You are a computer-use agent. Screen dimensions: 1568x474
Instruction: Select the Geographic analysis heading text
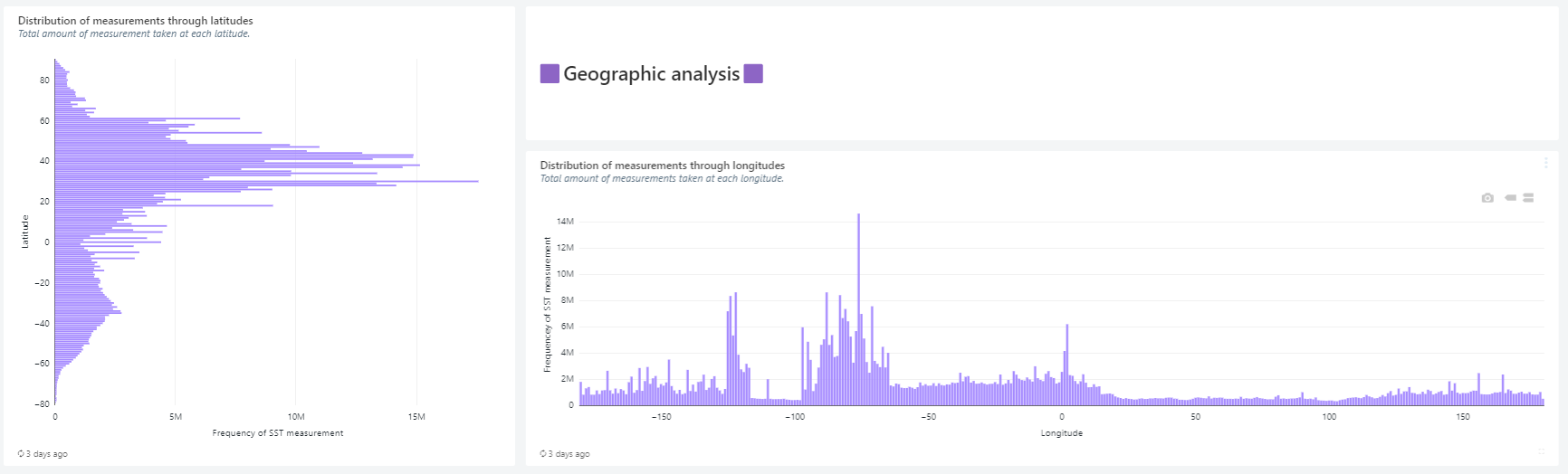(x=651, y=74)
